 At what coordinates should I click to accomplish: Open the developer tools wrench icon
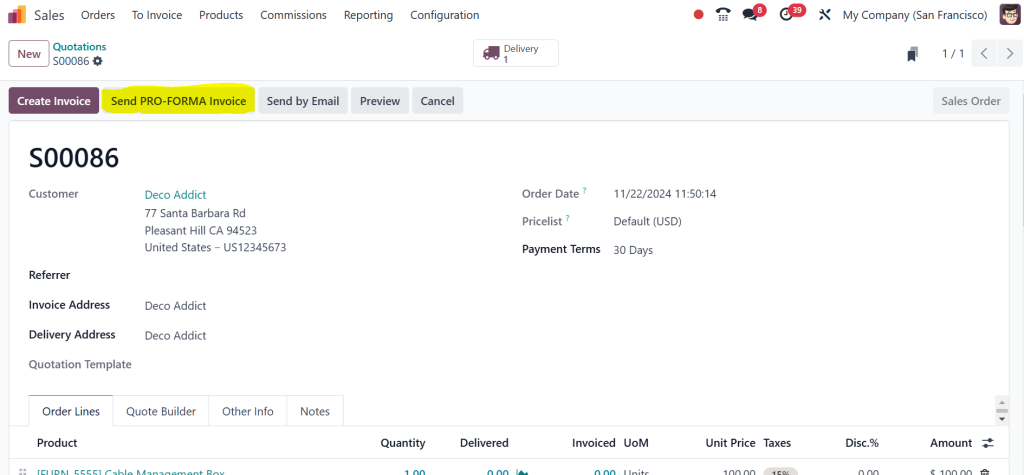[x=824, y=14]
